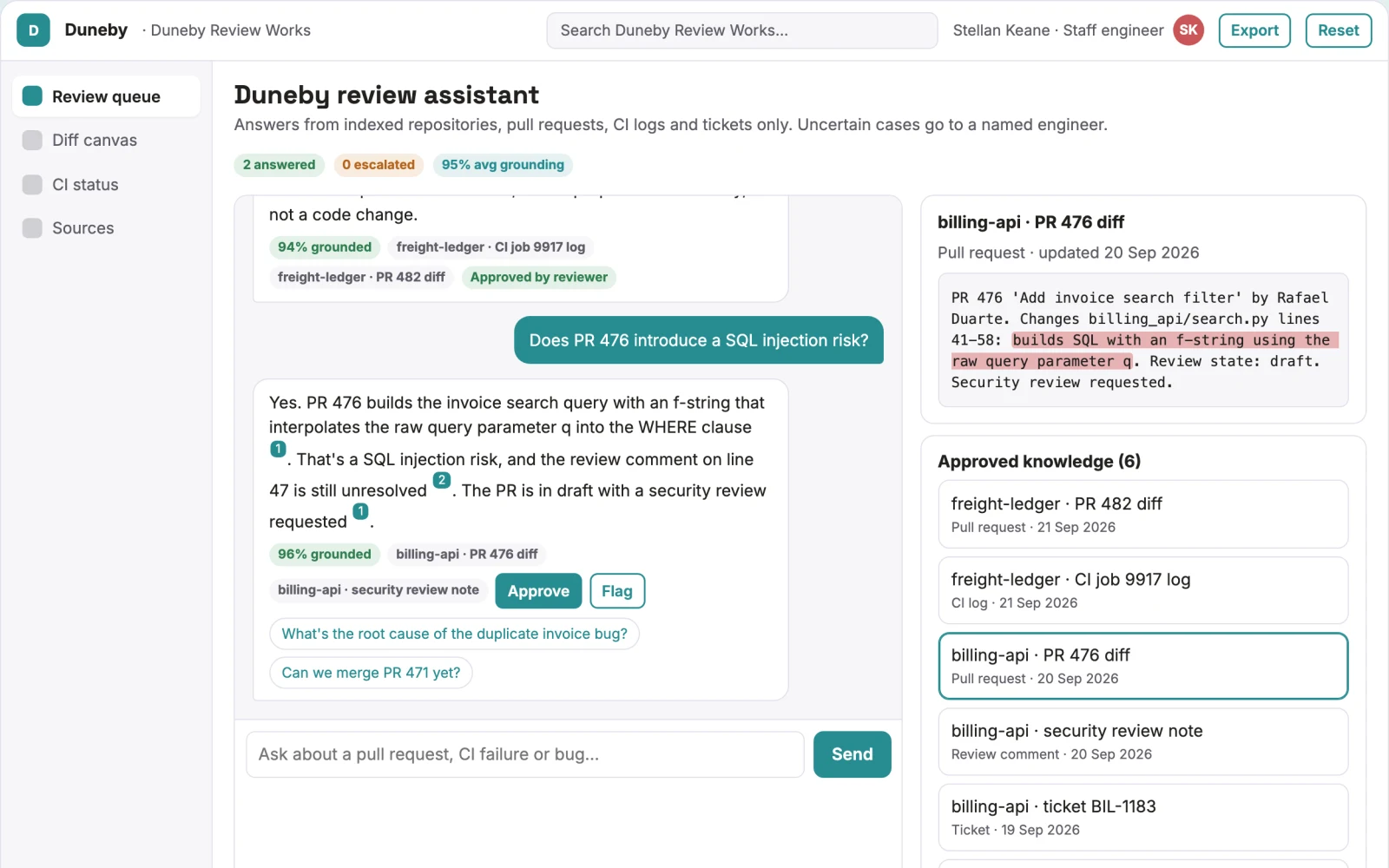This screenshot has height=868, width=1389.
Task: Open citation 1 after 'WHERE clause'
Action: pyautogui.click(x=278, y=449)
